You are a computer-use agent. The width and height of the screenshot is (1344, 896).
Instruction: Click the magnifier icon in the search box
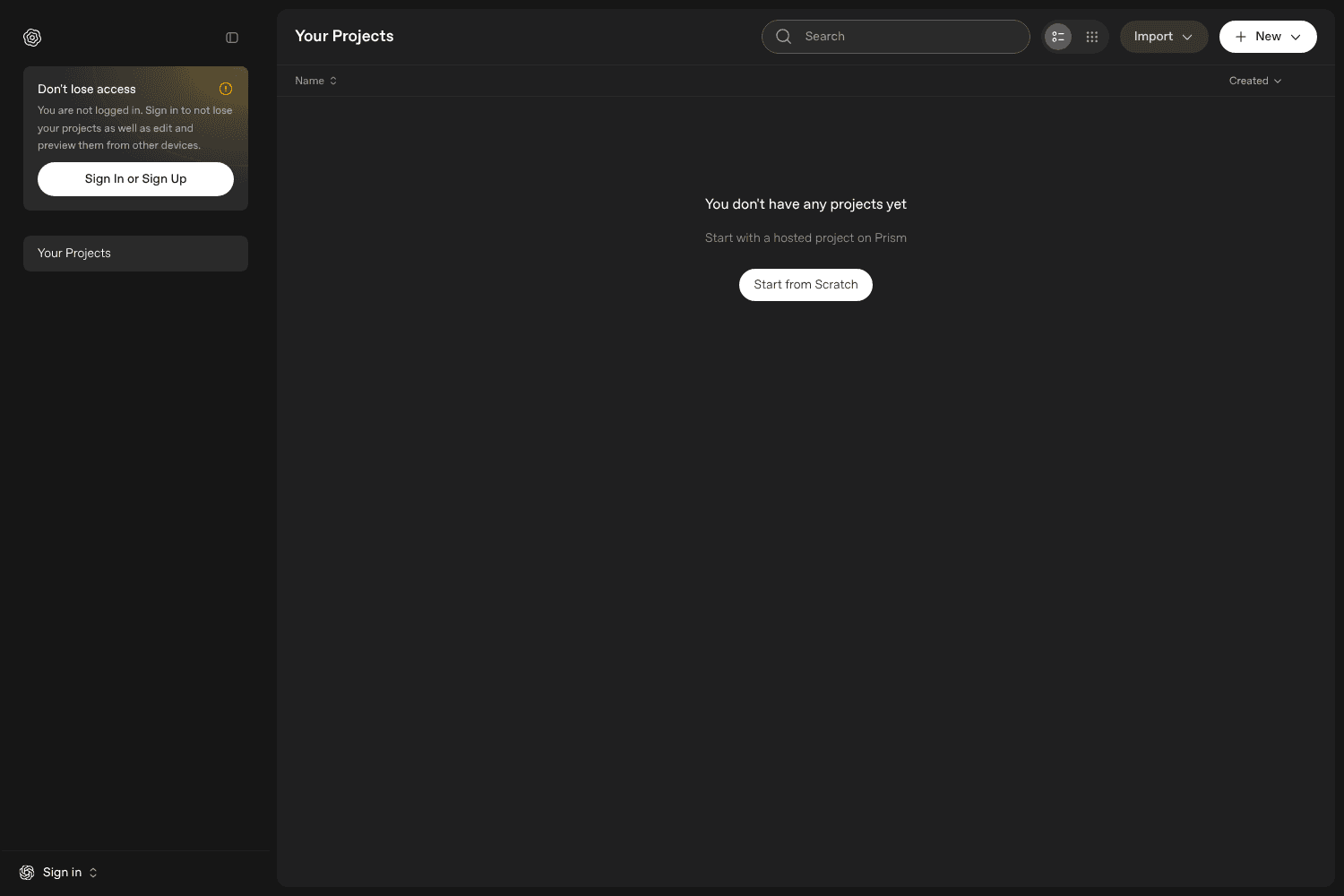(784, 37)
